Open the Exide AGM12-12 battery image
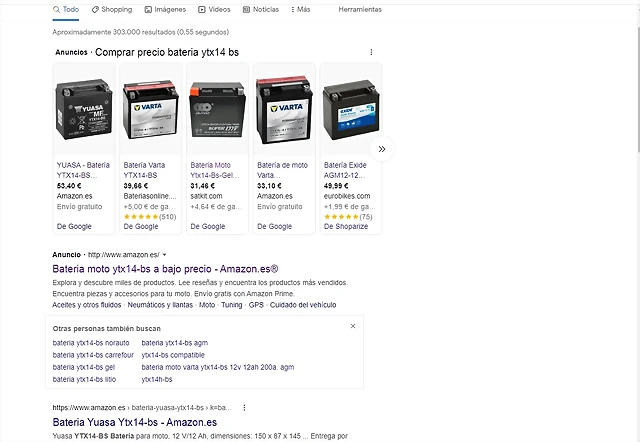Screen dimensions: 640x442 click(x=351, y=110)
